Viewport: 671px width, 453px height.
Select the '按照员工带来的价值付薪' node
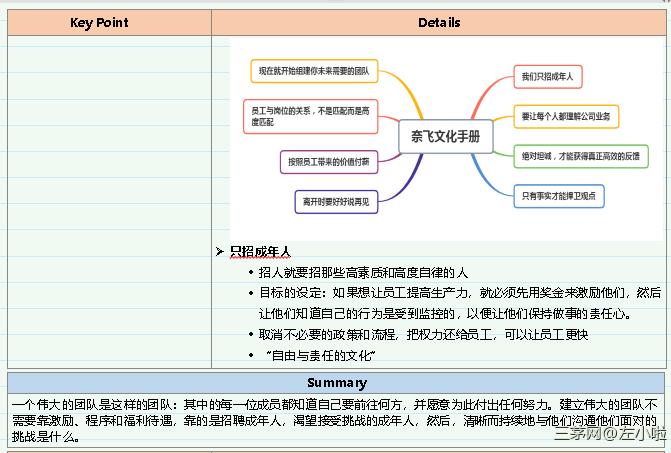pos(329,162)
